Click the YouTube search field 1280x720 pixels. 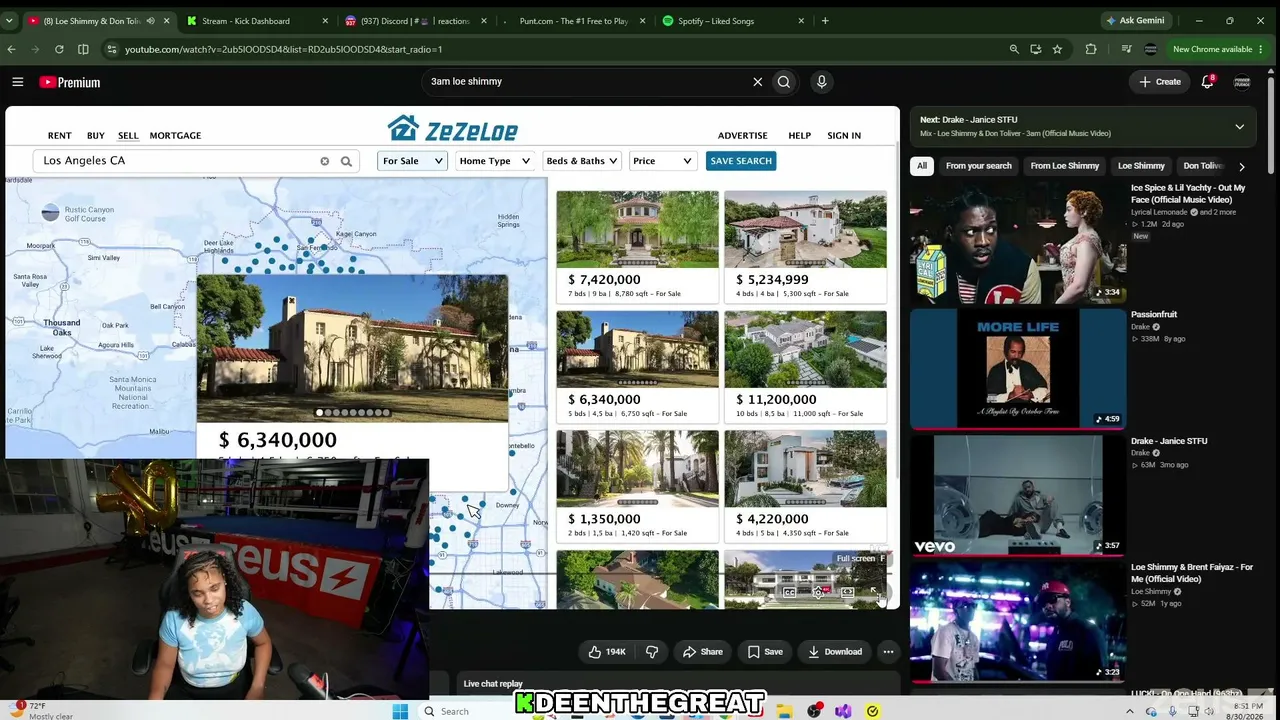click(x=590, y=82)
